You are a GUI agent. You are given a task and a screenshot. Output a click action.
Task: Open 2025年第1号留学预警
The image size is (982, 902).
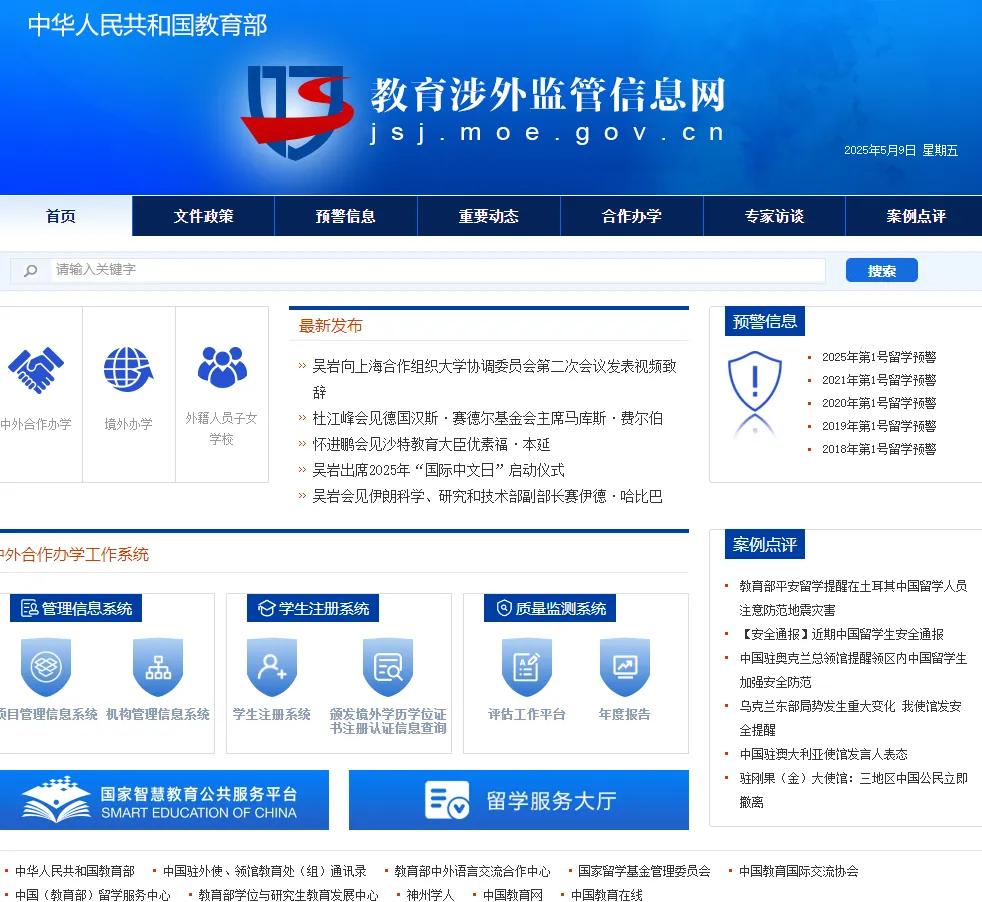(x=879, y=357)
